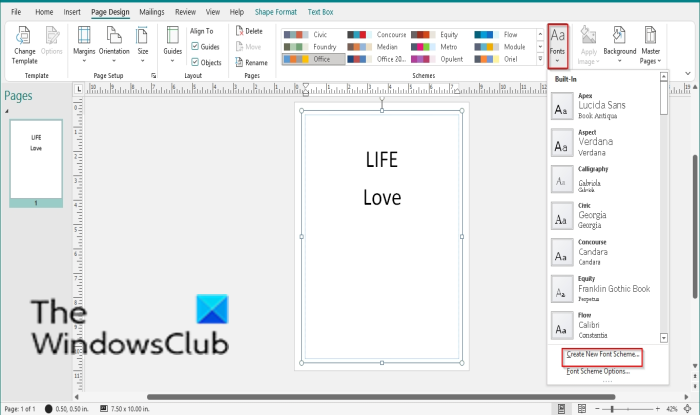Screen dimensions: 700x415
Task: Select the Apex font scheme icon
Action: pyautogui.click(x=562, y=106)
